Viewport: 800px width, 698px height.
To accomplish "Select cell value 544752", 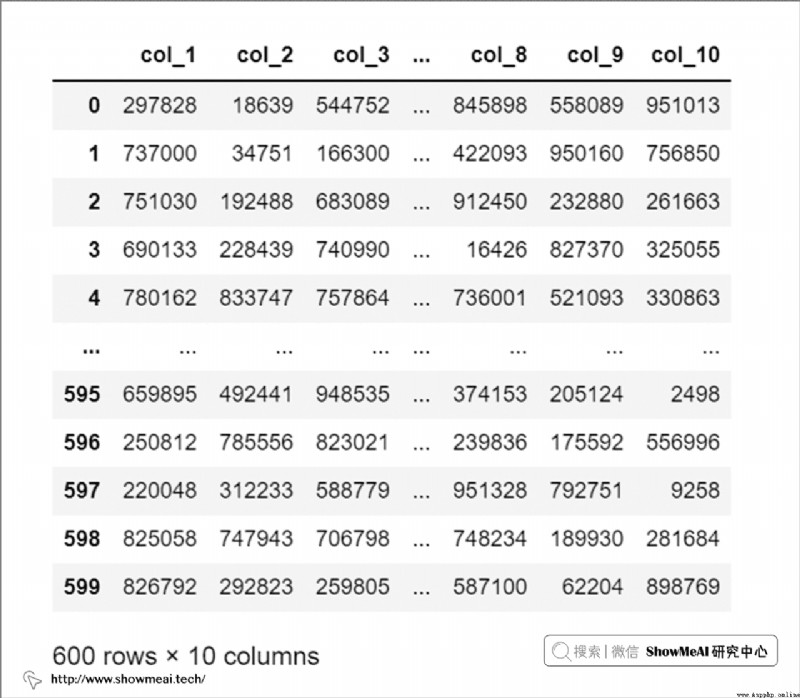I will tap(353, 106).
